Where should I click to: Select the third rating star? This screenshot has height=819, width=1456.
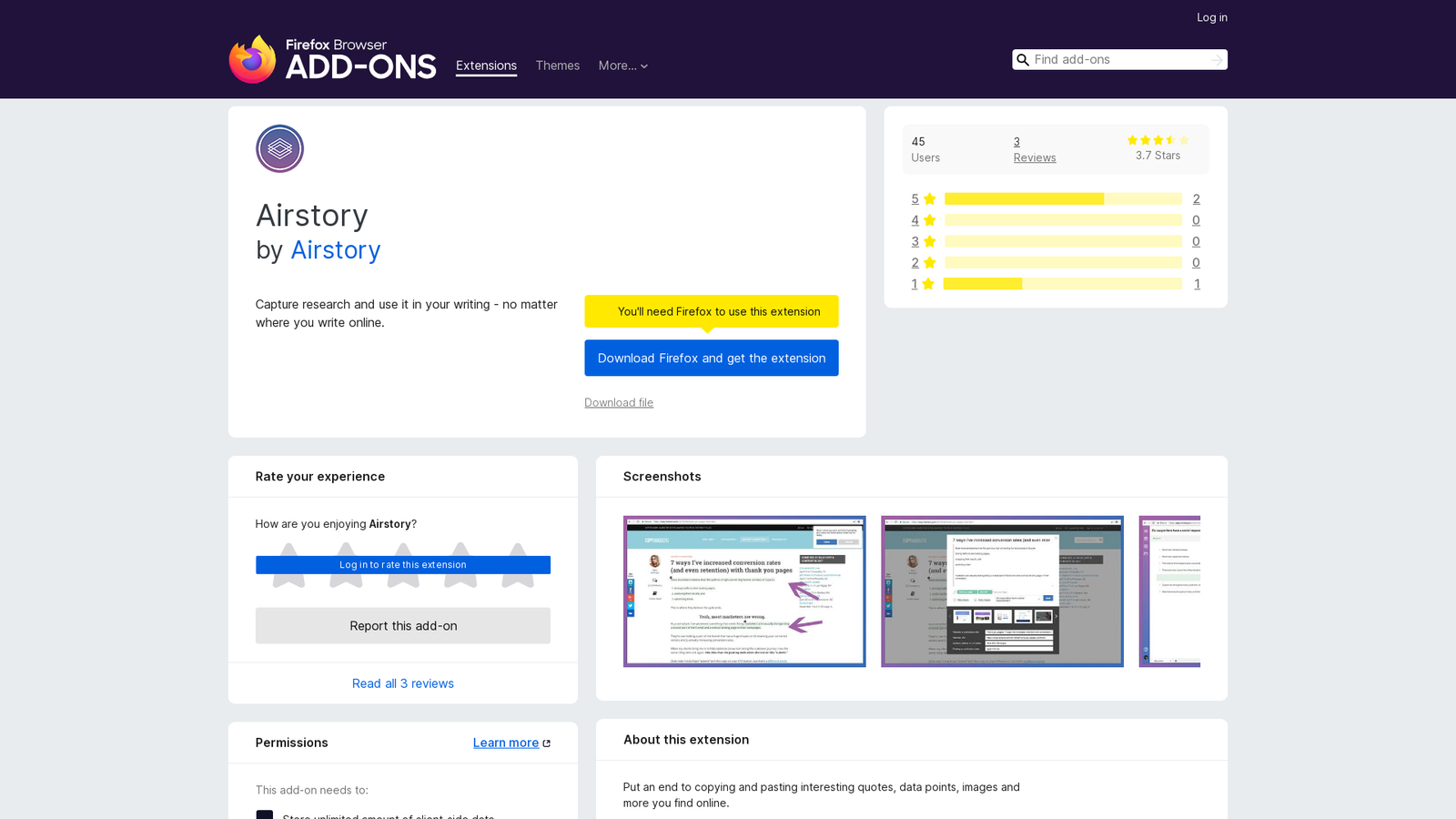coord(403,565)
